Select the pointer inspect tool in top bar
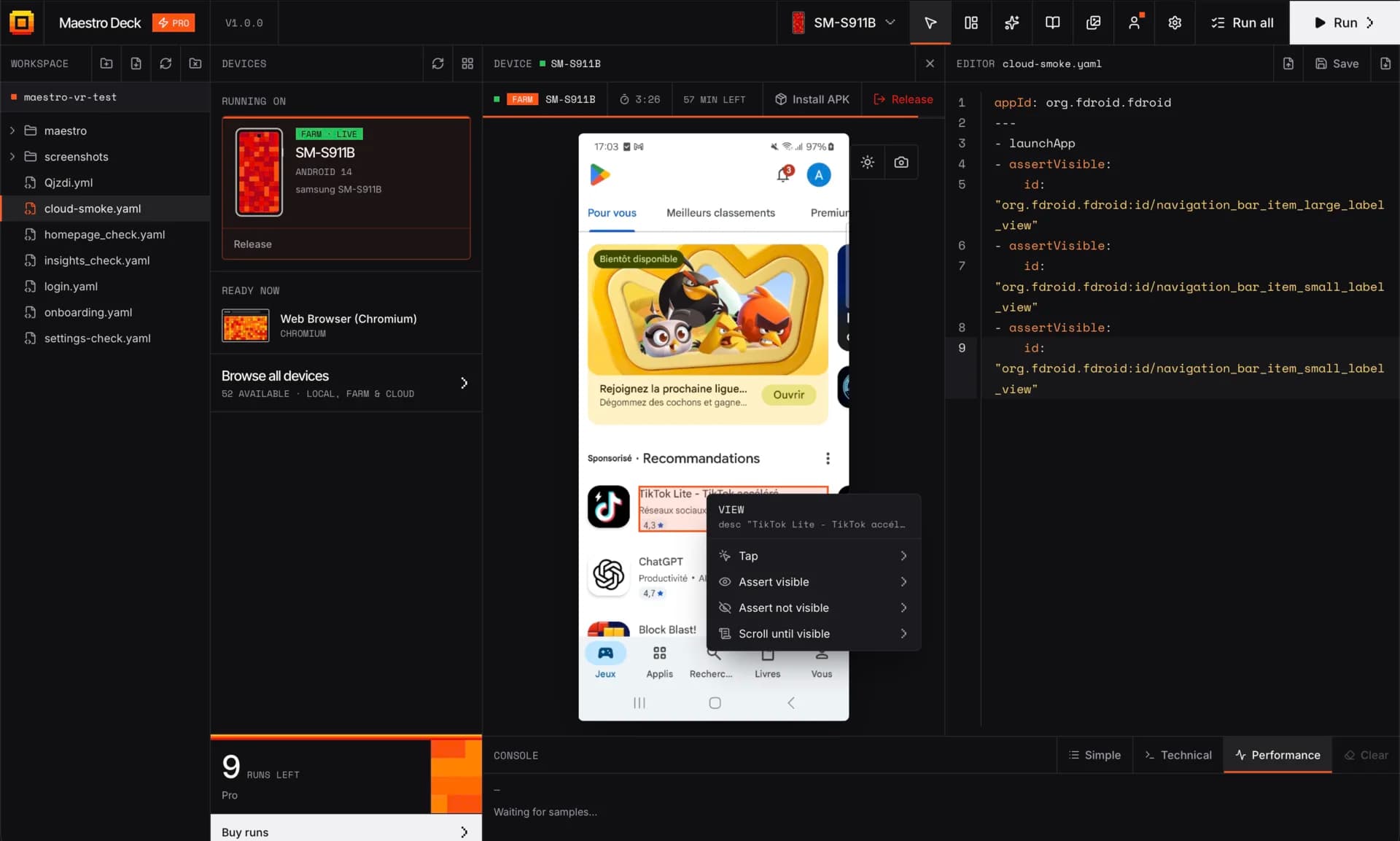 coord(930,23)
